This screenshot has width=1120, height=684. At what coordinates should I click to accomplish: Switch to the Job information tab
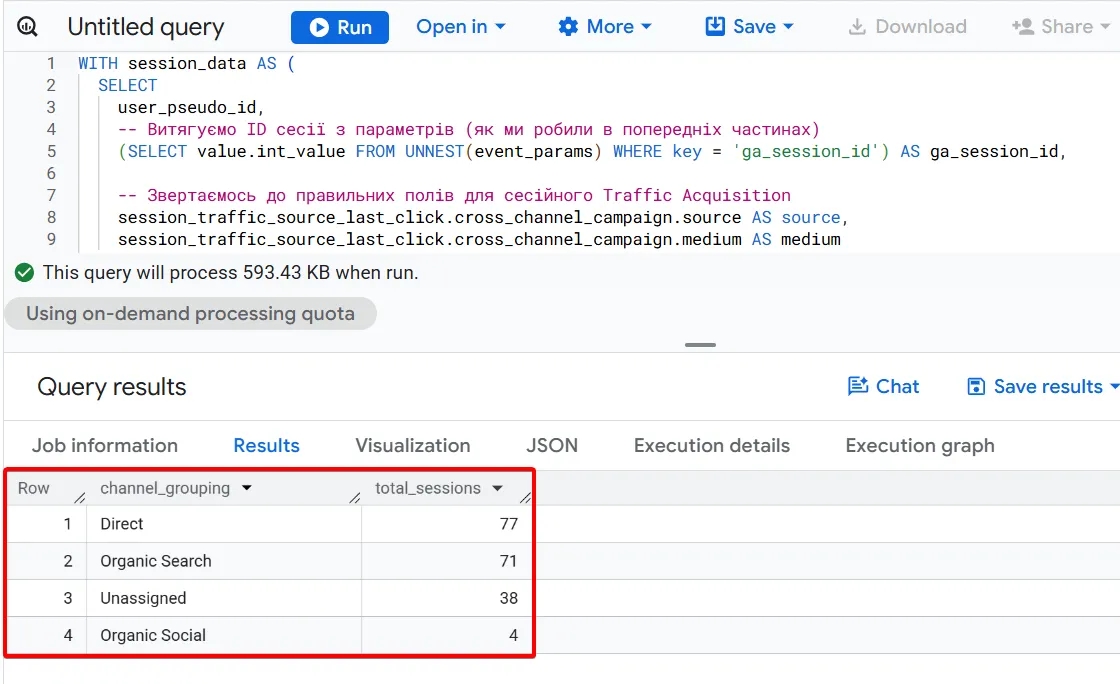pyautogui.click(x=105, y=446)
